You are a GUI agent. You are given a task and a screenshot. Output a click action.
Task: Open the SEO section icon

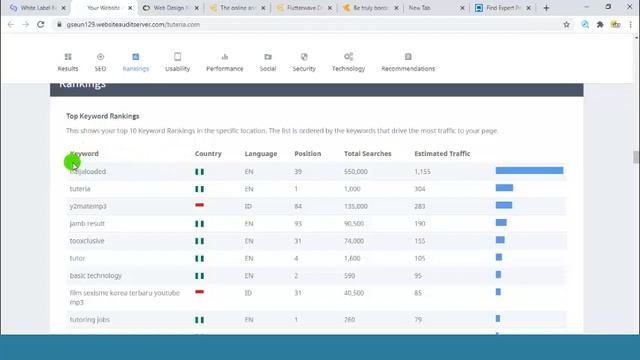pos(100,57)
